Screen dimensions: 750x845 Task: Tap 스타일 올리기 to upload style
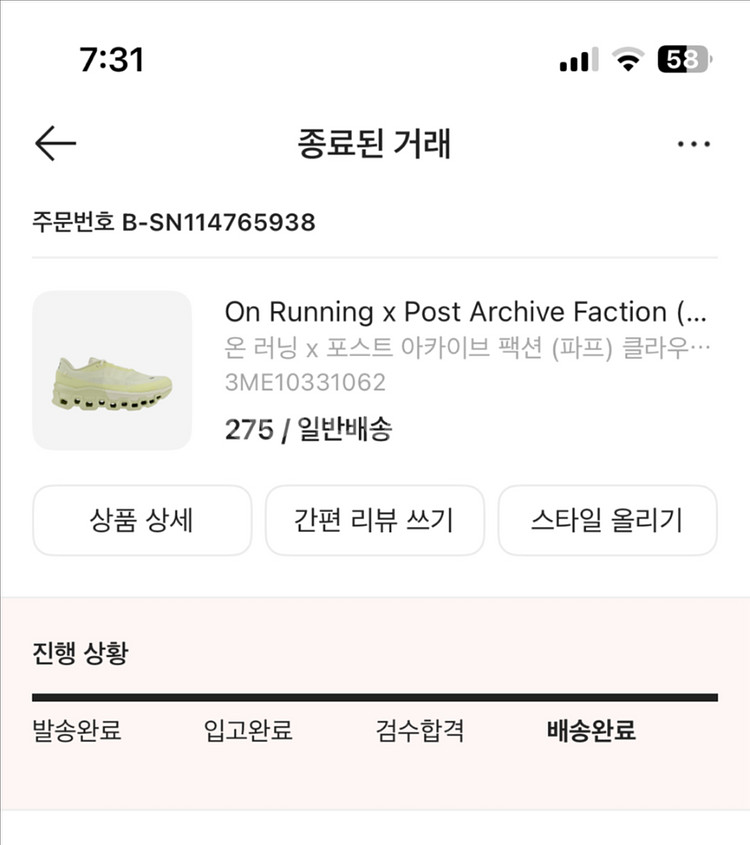coord(607,520)
